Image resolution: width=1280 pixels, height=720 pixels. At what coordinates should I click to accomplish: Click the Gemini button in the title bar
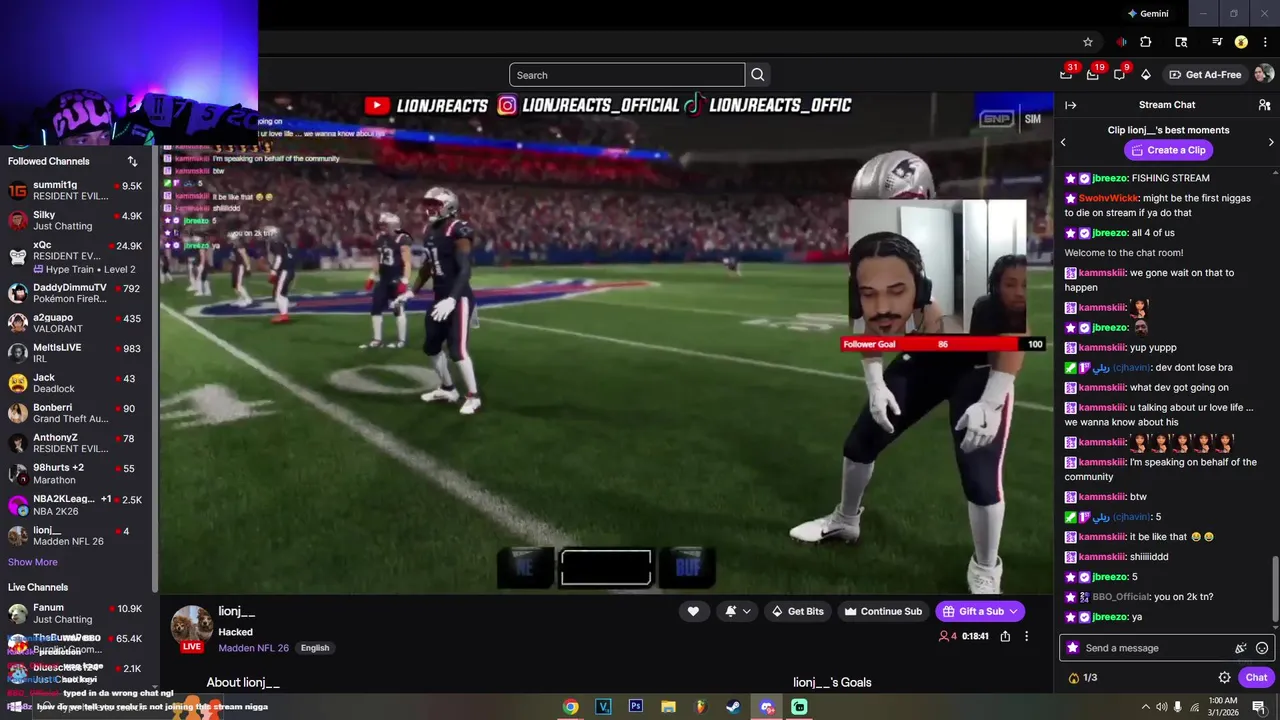click(x=1148, y=14)
